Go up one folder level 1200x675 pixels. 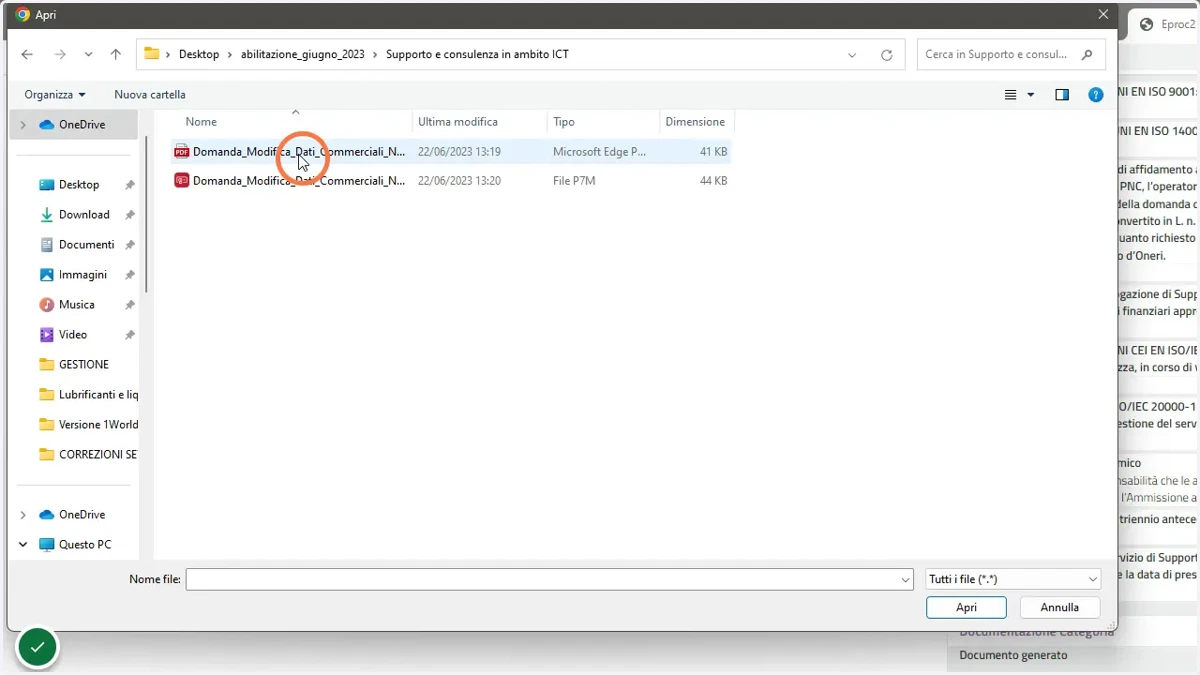click(116, 55)
